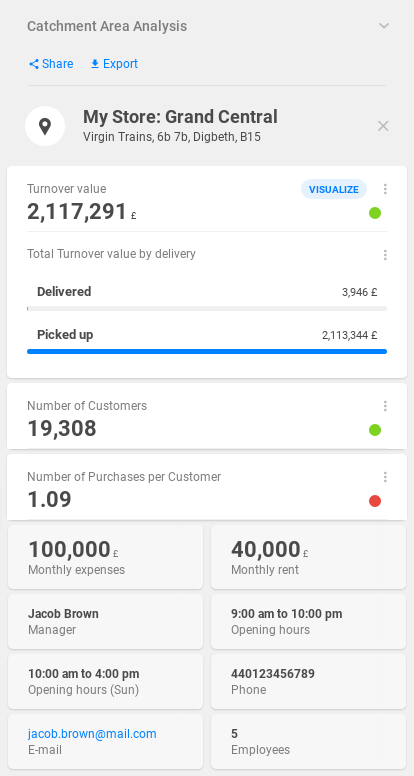Open Purchases per Customer three-dot menu
This screenshot has width=414, height=776.
(385, 477)
